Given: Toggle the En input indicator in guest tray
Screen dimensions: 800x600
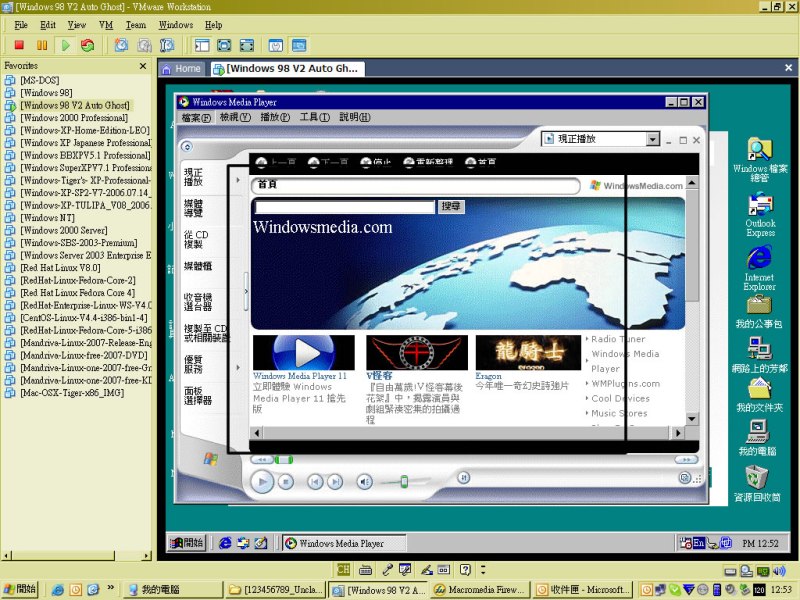Looking at the screenshot, I should 698,543.
